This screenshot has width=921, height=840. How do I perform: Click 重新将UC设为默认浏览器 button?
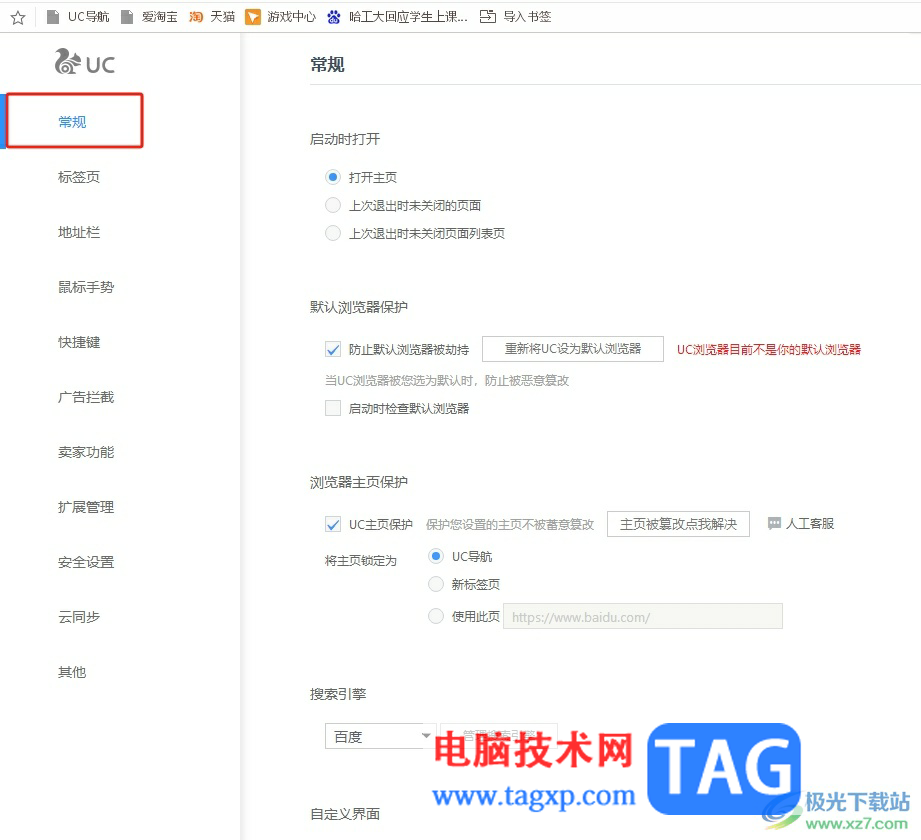point(573,349)
